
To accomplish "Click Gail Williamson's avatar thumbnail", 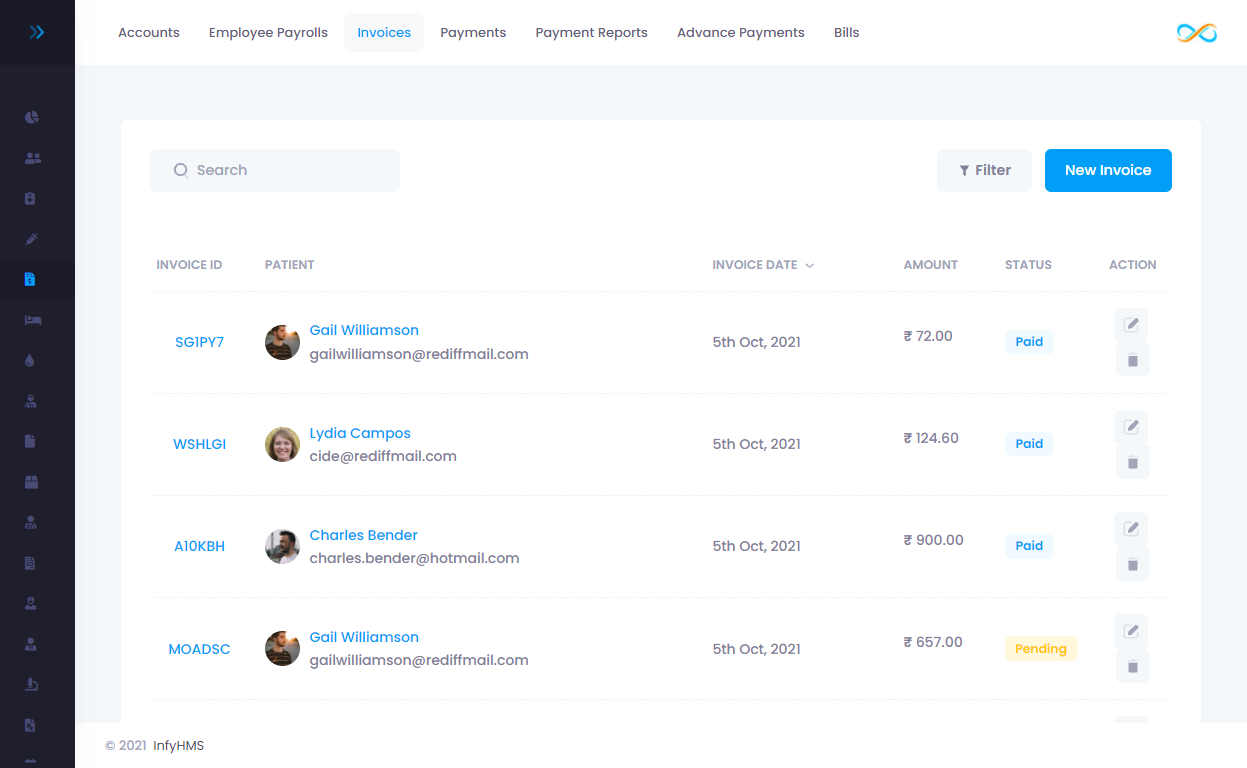I will [x=282, y=342].
